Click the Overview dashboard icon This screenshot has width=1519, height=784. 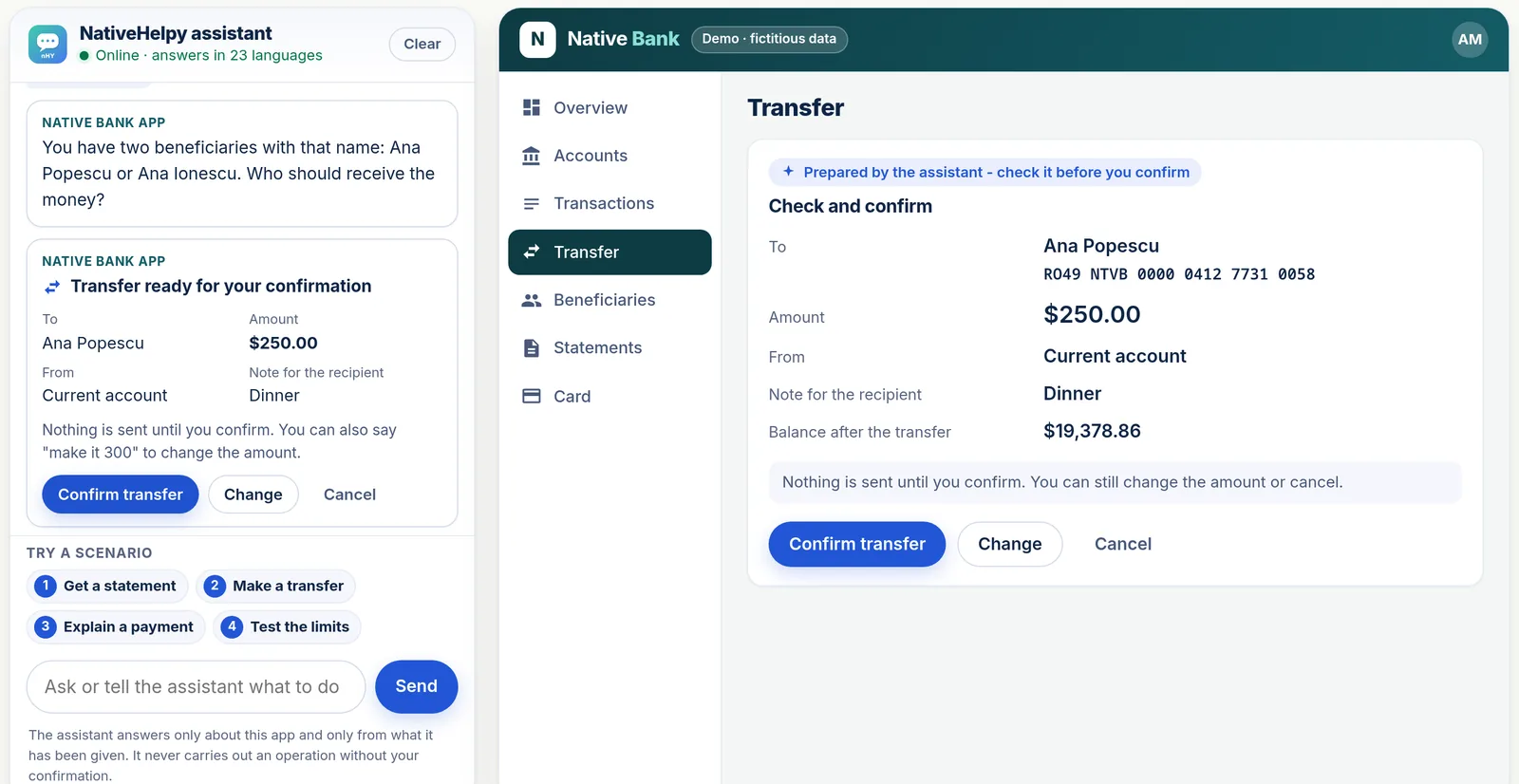click(532, 107)
